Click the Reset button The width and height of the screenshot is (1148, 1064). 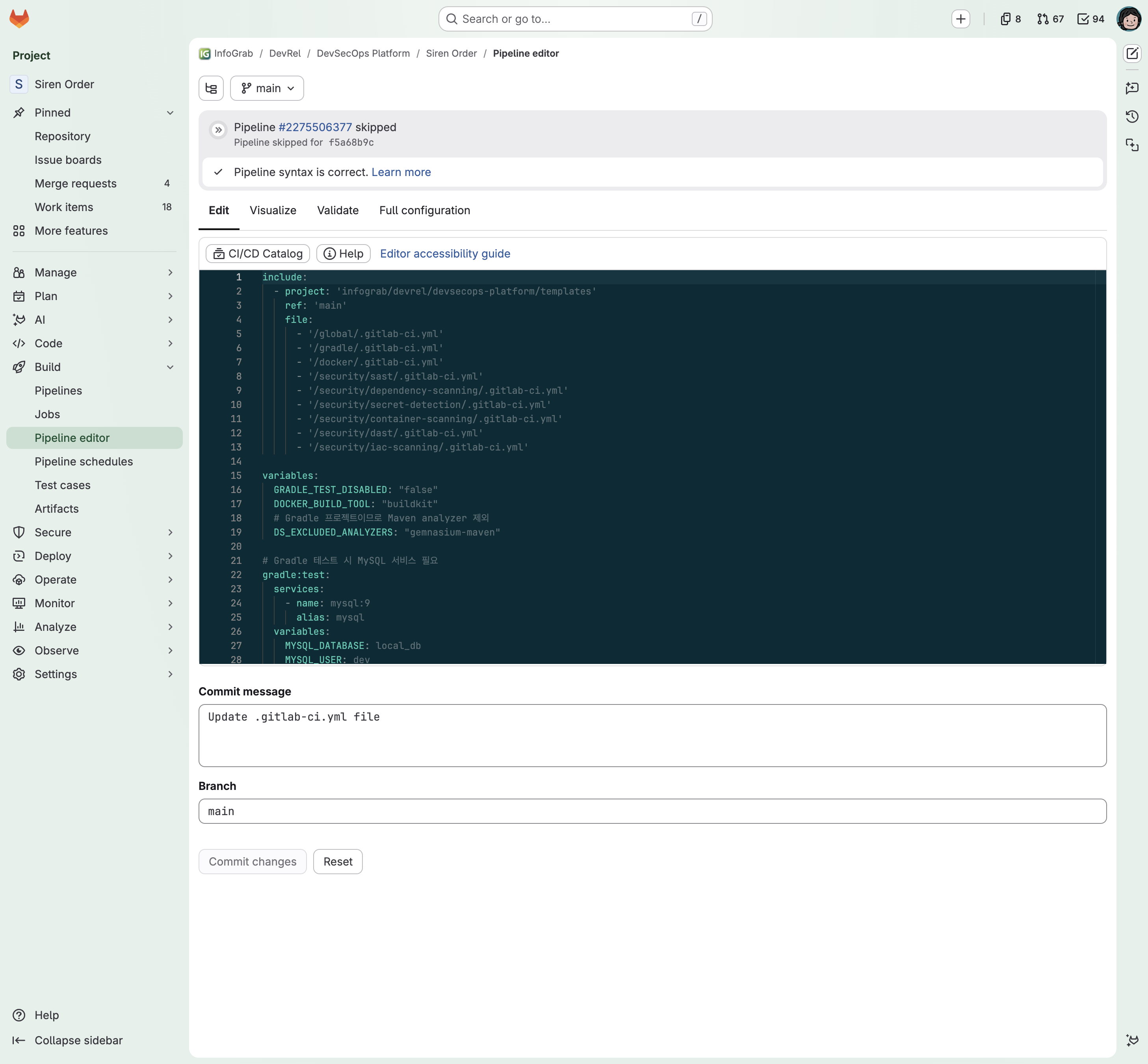point(338,862)
